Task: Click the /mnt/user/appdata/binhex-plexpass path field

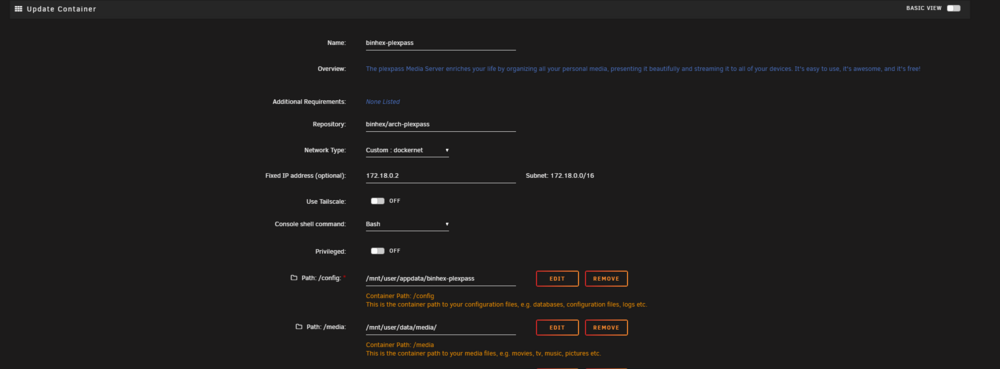Action: pyautogui.click(x=440, y=279)
